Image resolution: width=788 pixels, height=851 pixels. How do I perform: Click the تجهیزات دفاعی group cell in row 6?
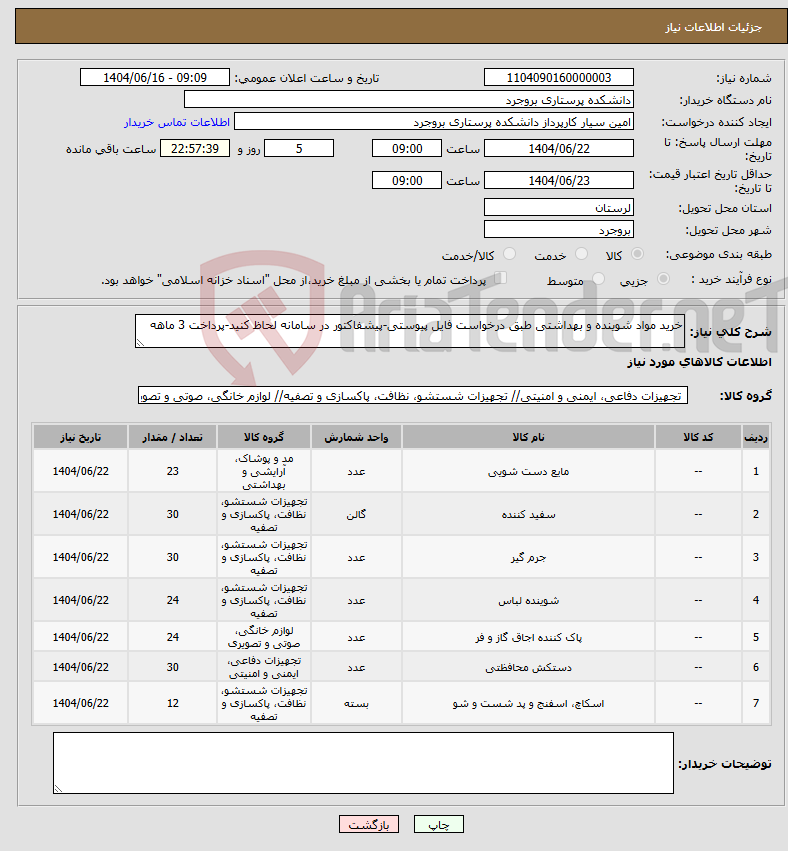pyautogui.click(x=264, y=667)
